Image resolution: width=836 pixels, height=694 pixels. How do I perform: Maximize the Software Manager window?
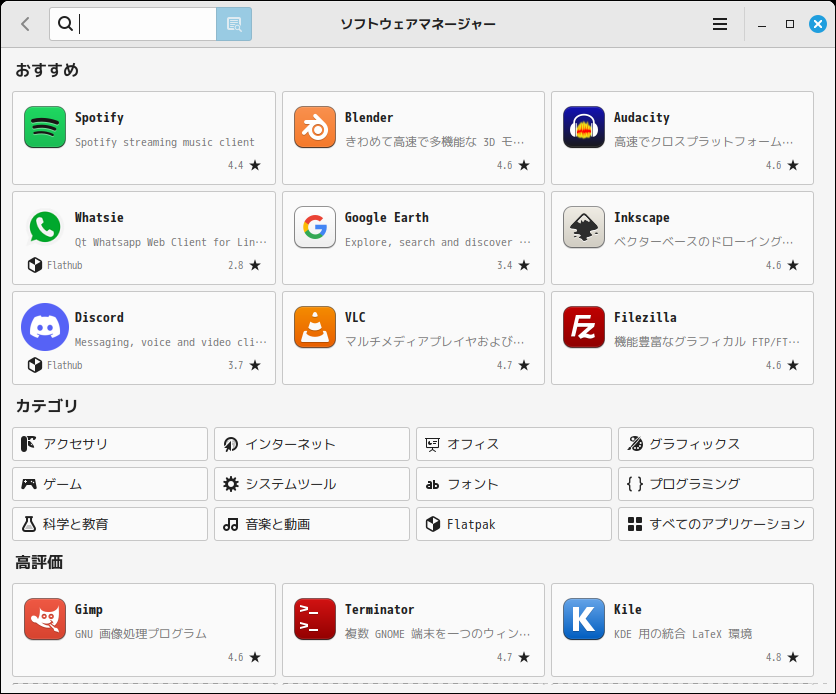coord(790,24)
